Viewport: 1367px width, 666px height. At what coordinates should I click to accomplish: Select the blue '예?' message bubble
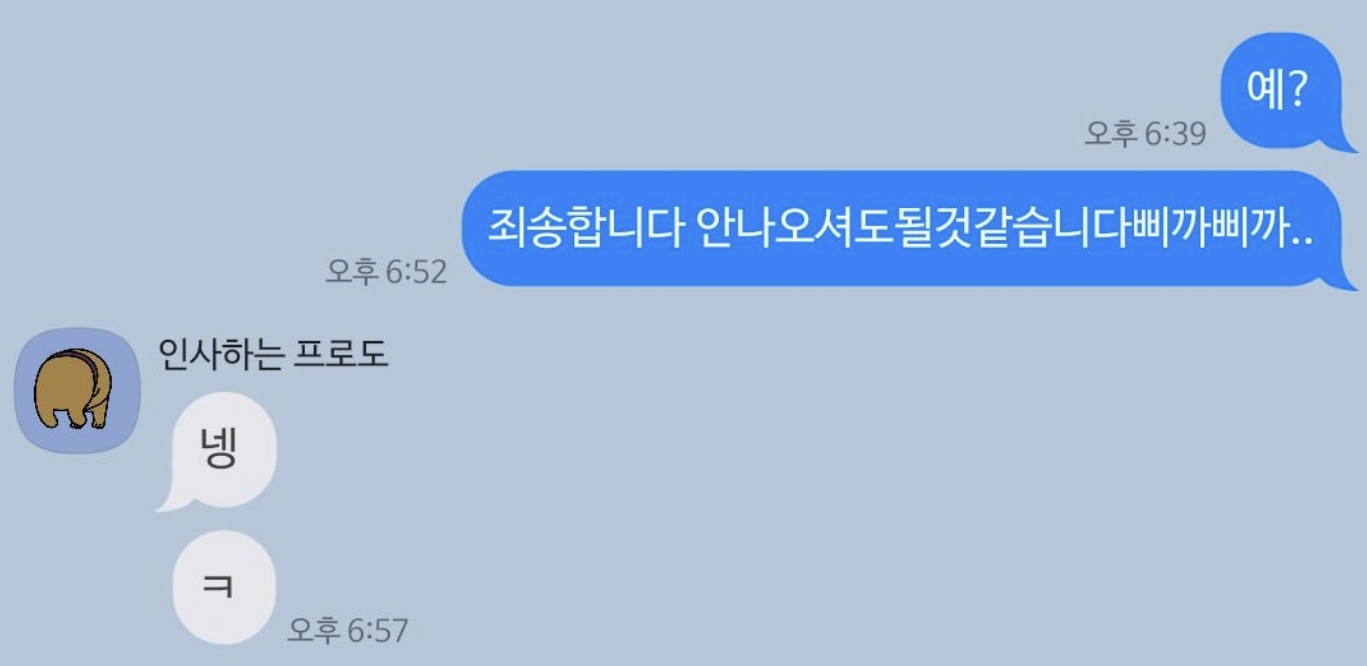(1282, 92)
